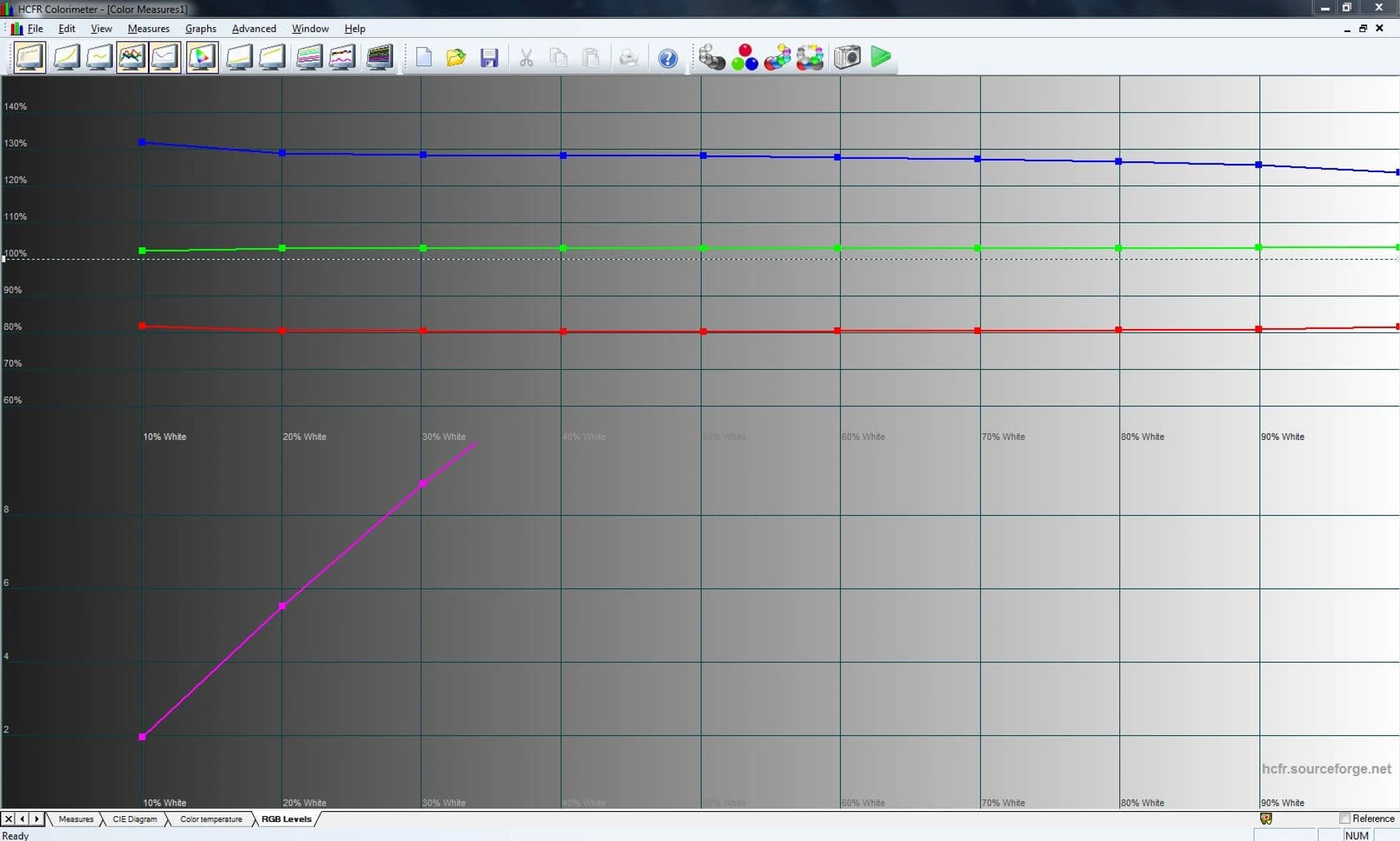Open the View menu
The height and width of the screenshot is (841, 1400).
coord(101,28)
